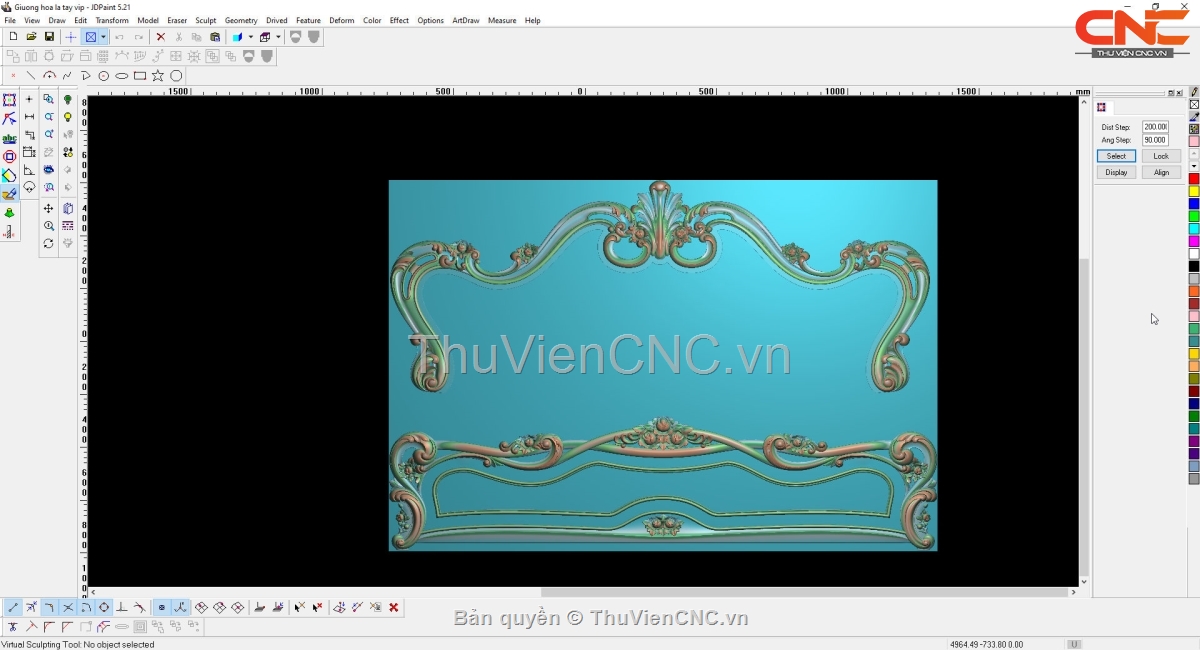Select the pan move arrows tool

coord(48,209)
